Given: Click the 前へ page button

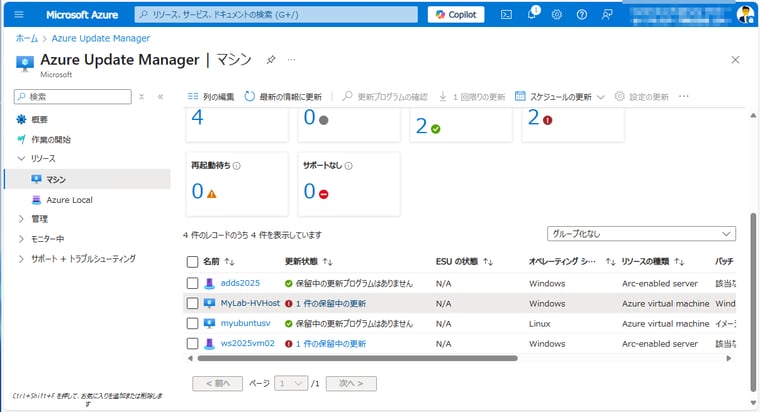Looking at the screenshot, I should tap(218, 383).
